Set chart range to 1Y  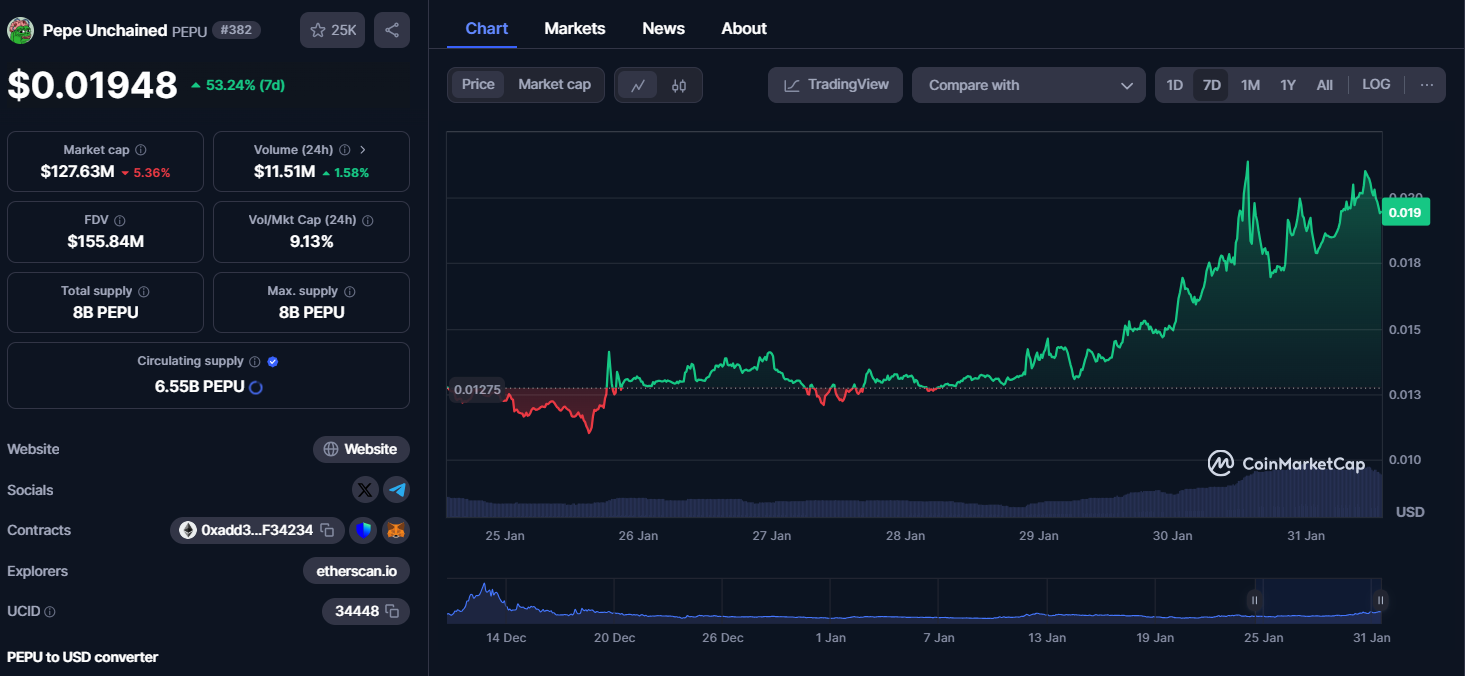1288,85
